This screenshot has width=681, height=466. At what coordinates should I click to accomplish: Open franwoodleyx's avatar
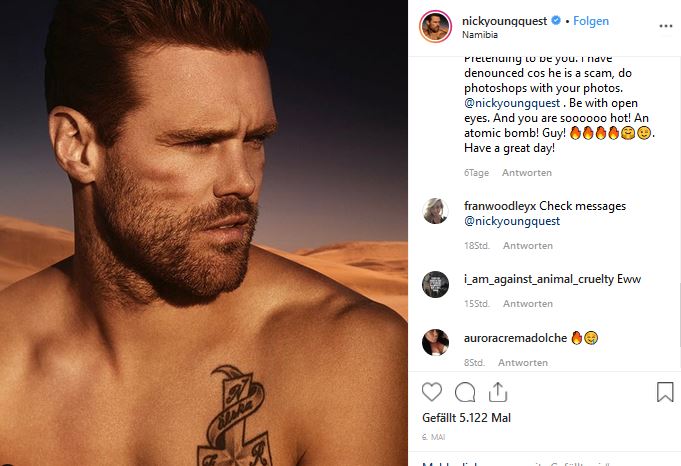tap(435, 212)
